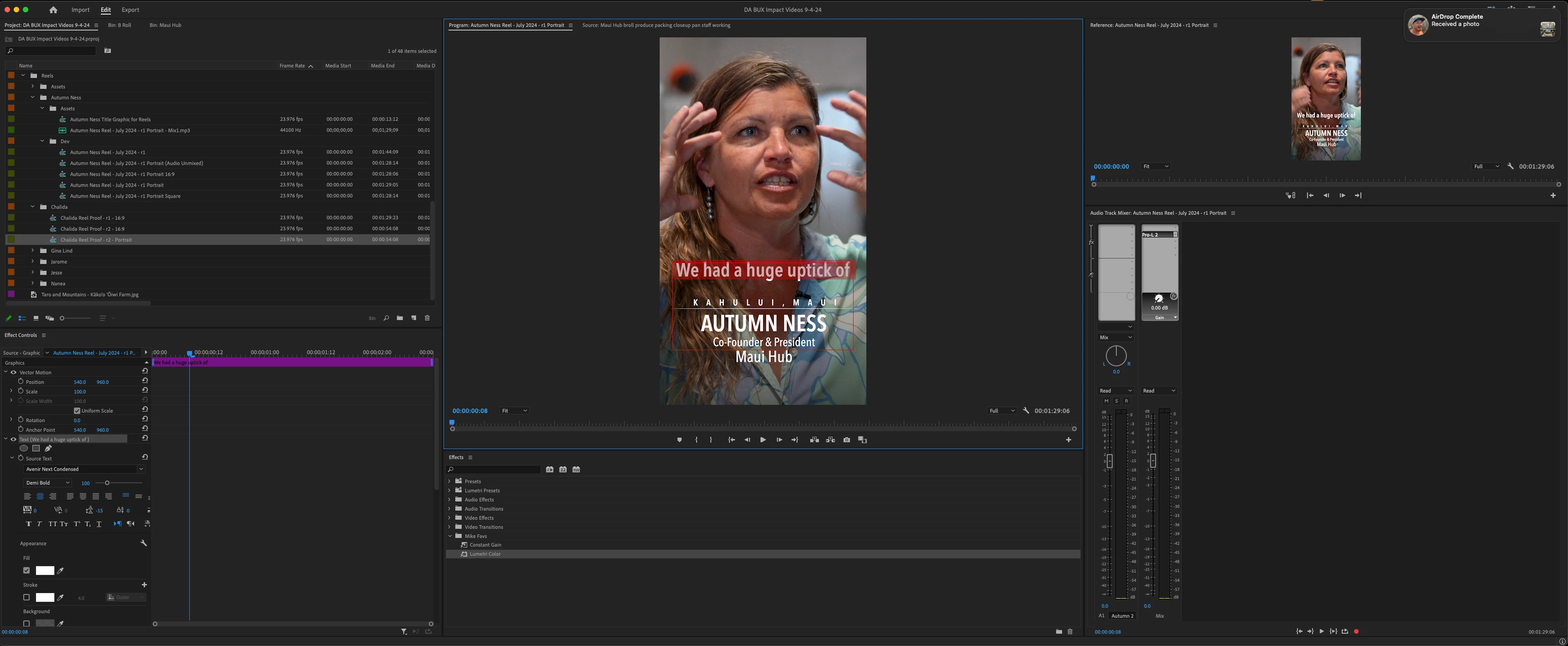Switch to the Export tab
The width and height of the screenshot is (1568, 646).
pyautogui.click(x=130, y=10)
